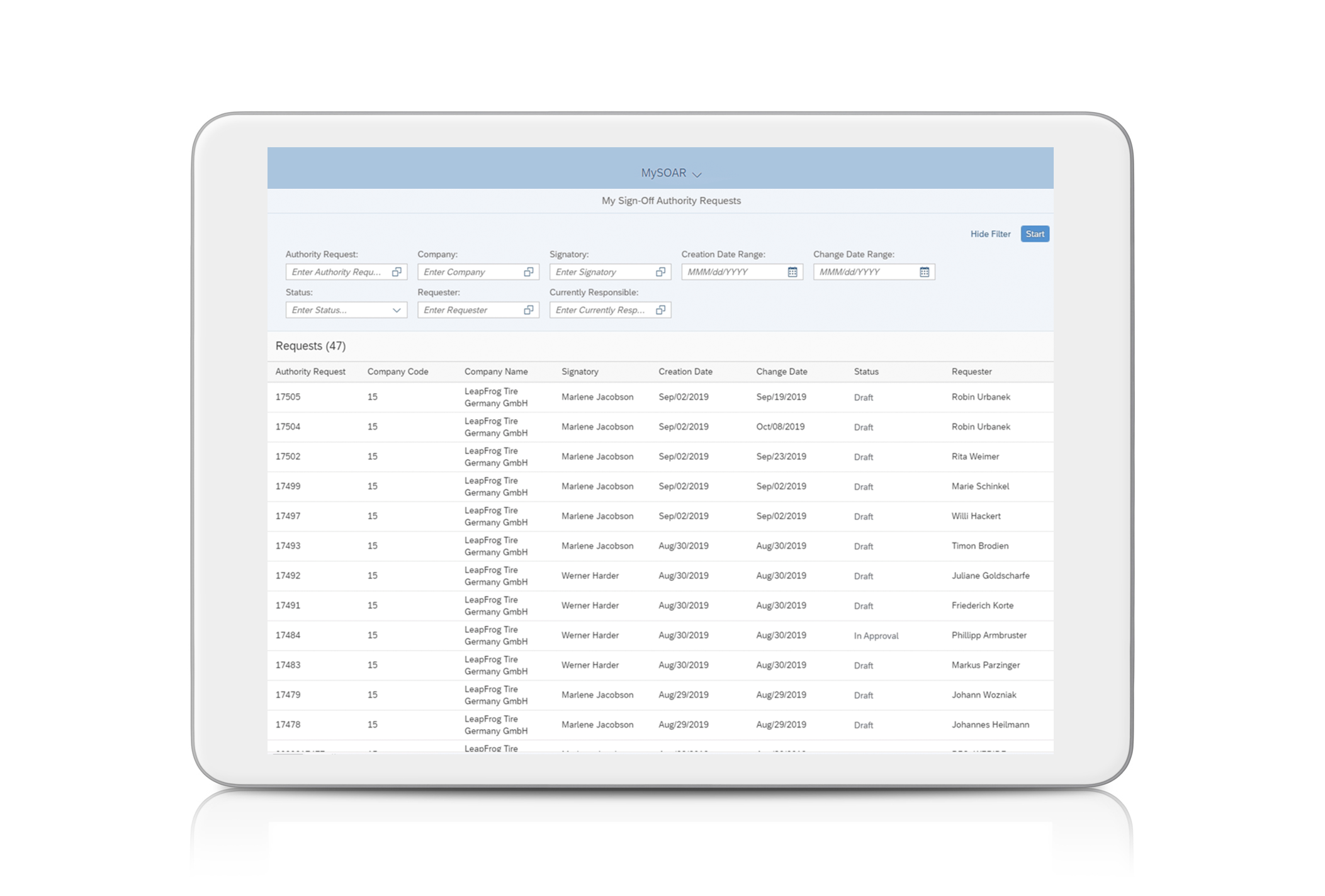The width and height of the screenshot is (1325, 896).
Task: Click the Hide Filter link
Action: click(990, 234)
